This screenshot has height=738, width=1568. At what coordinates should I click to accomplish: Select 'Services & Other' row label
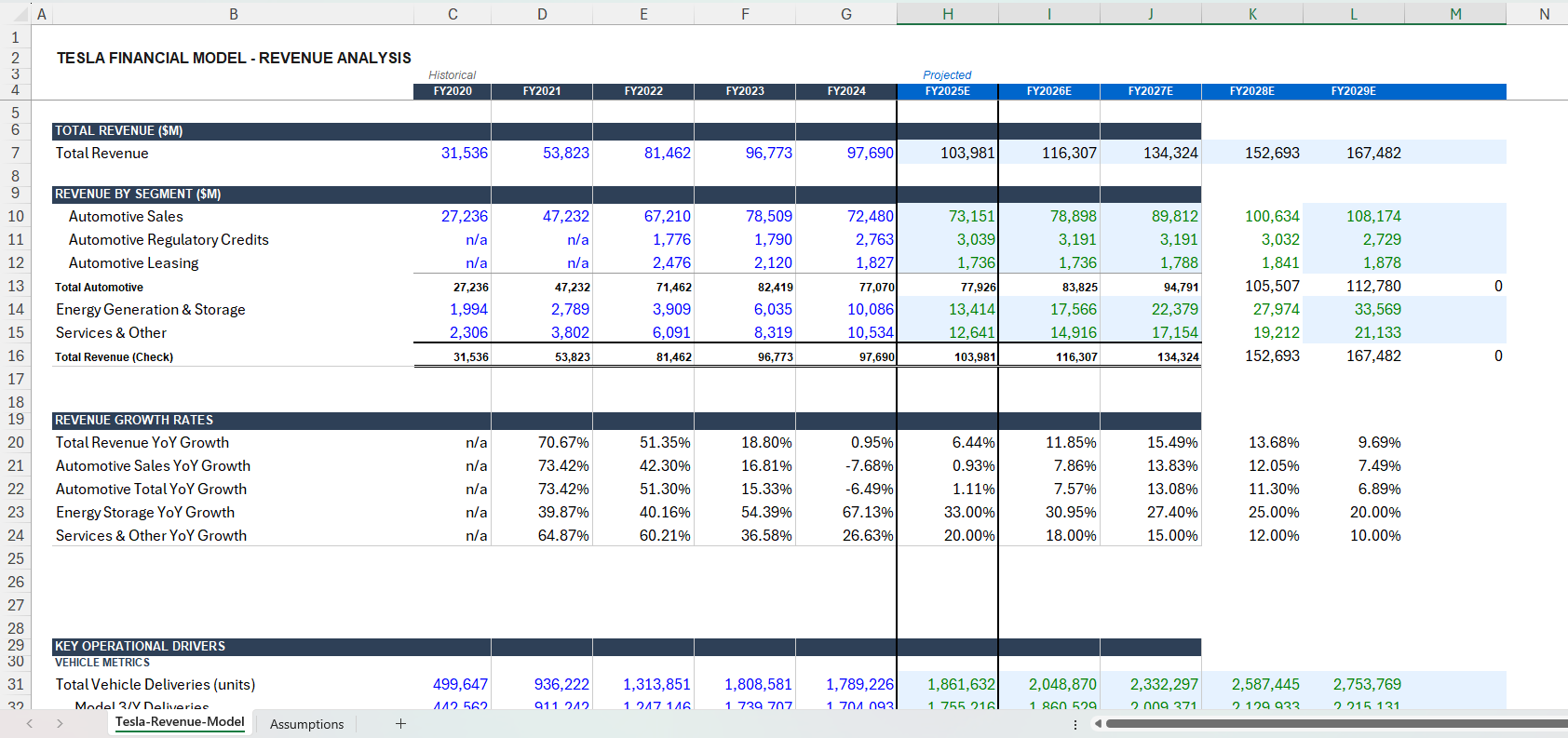111,332
